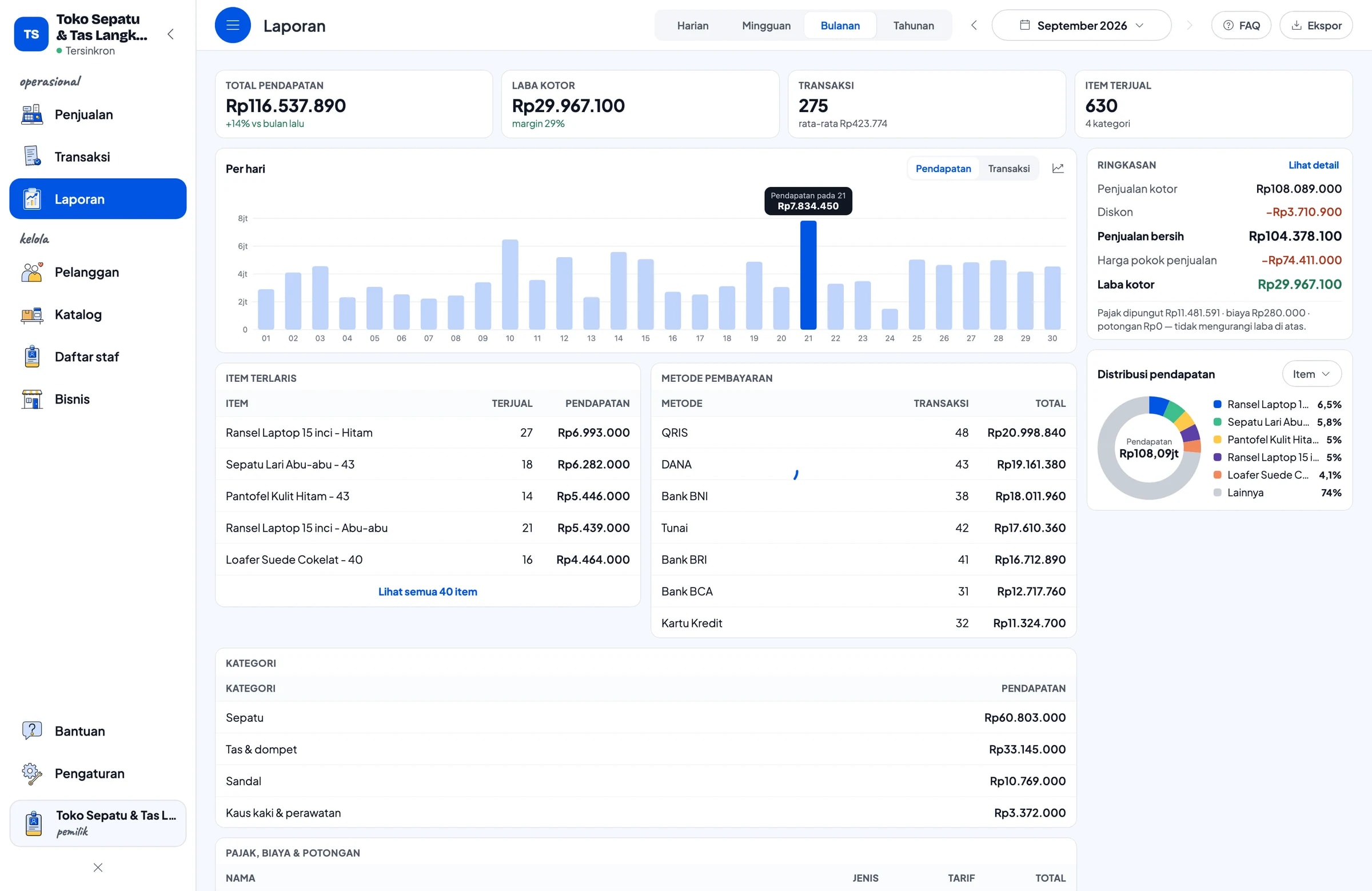Open Pengaturan settings
1372x891 pixels.
pyautogui.click(x=98, y=773)
